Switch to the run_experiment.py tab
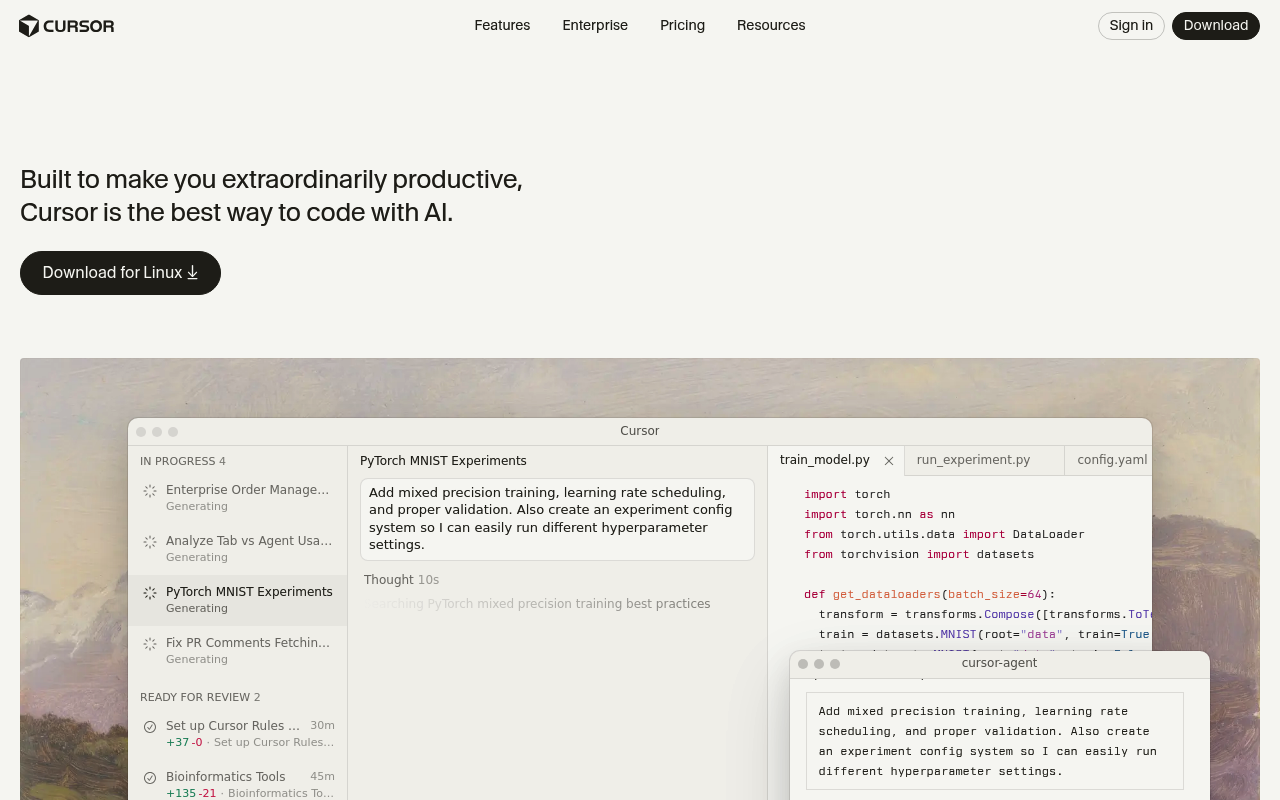 coord(973,460)
